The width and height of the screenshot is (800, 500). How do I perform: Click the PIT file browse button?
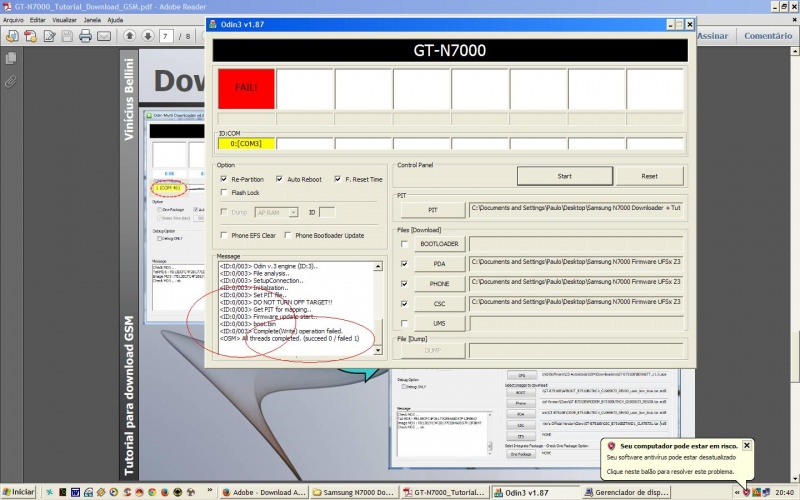(433, 210)
